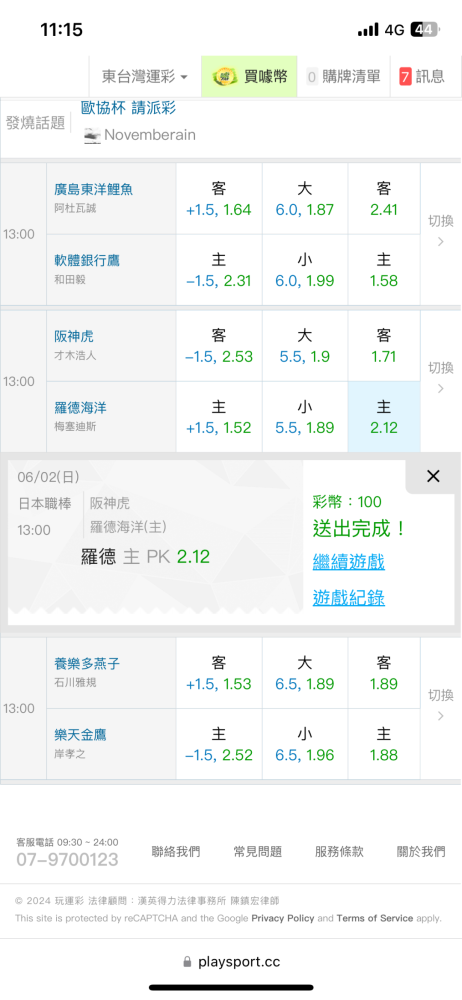This screenshot has height=1000, width=462.
Task: Toggle the selected 主 2.12 Lotte pick
Action: pos(384,417)
